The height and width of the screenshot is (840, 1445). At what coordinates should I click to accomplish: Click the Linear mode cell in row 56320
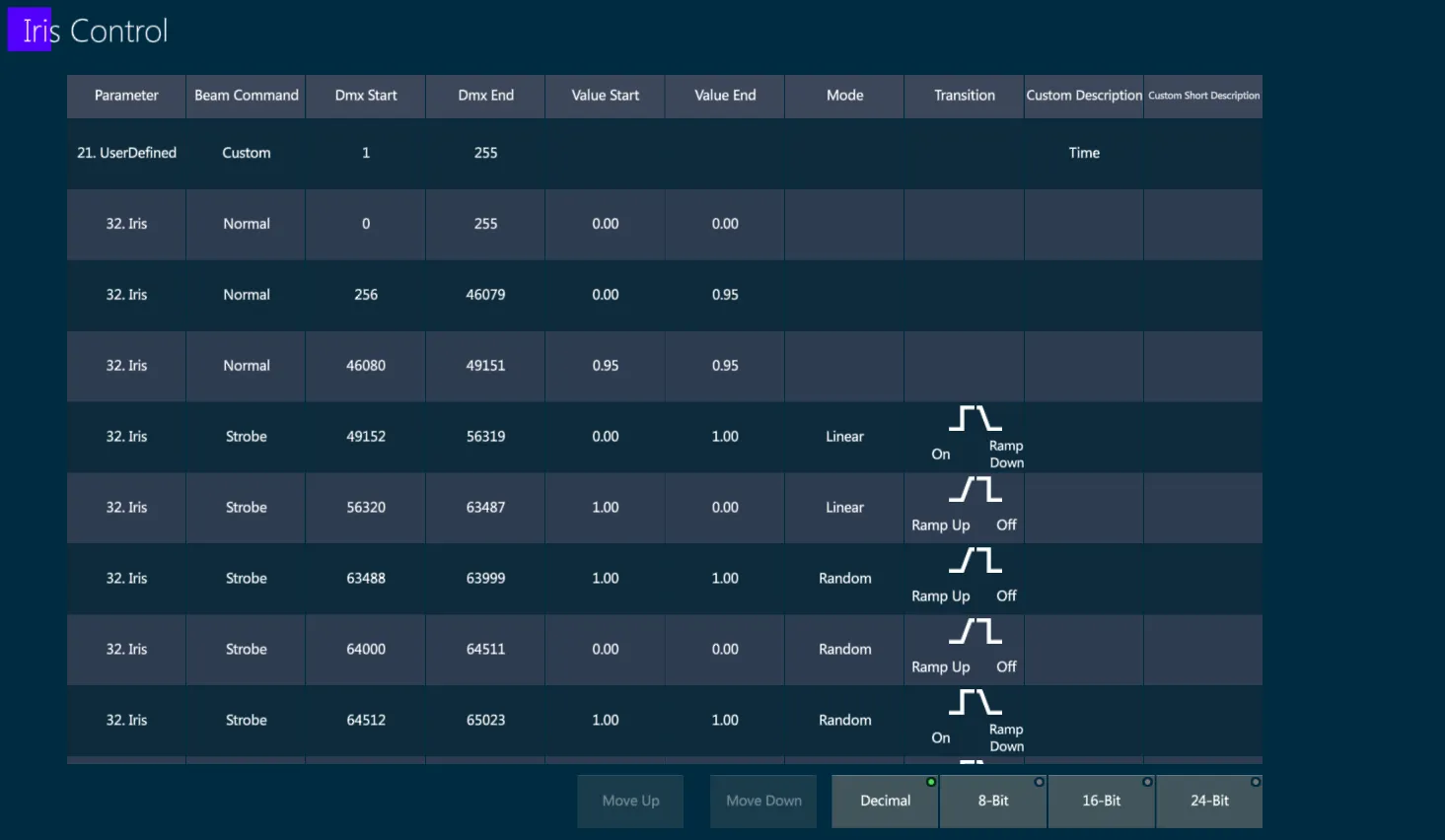pos(844,508)
